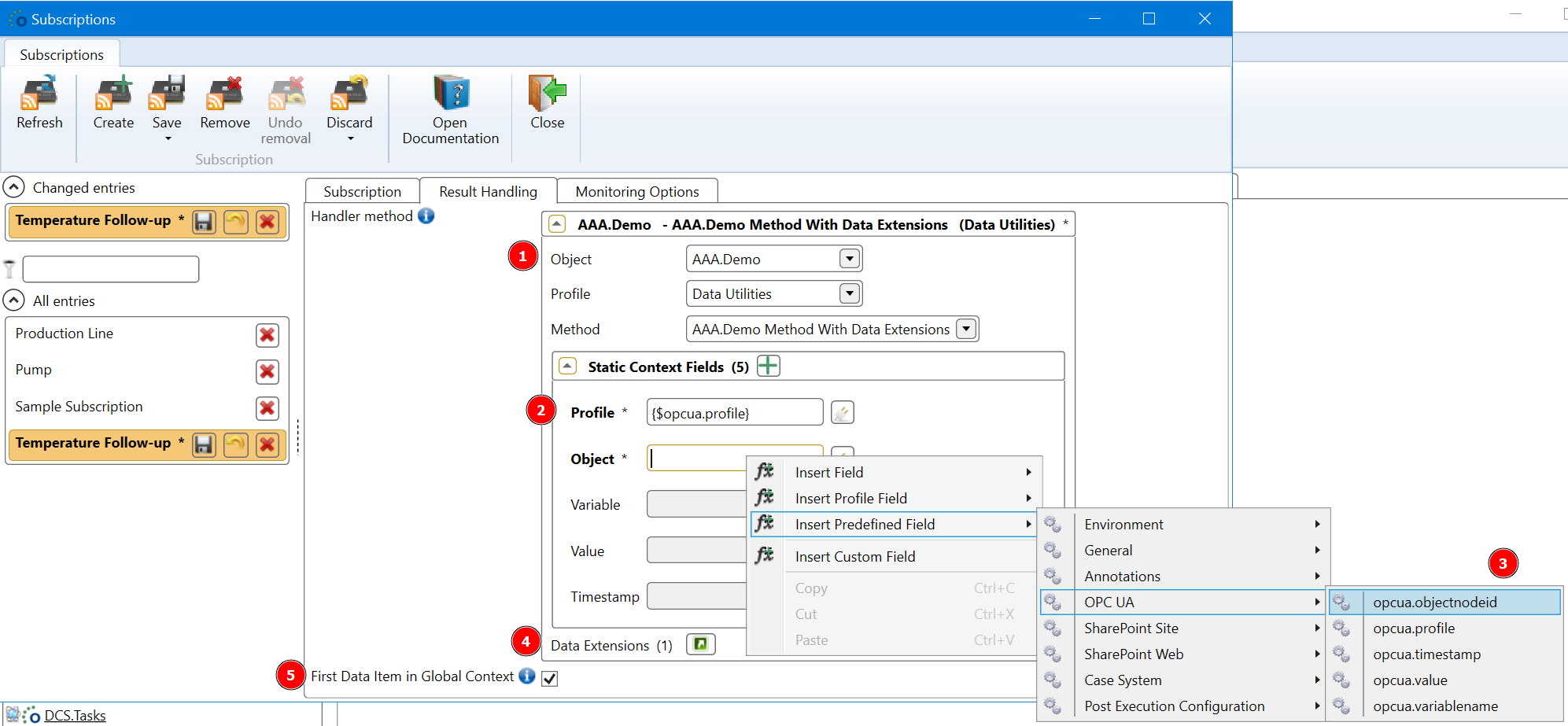Delete the Production Line entry

coord(267,336)
